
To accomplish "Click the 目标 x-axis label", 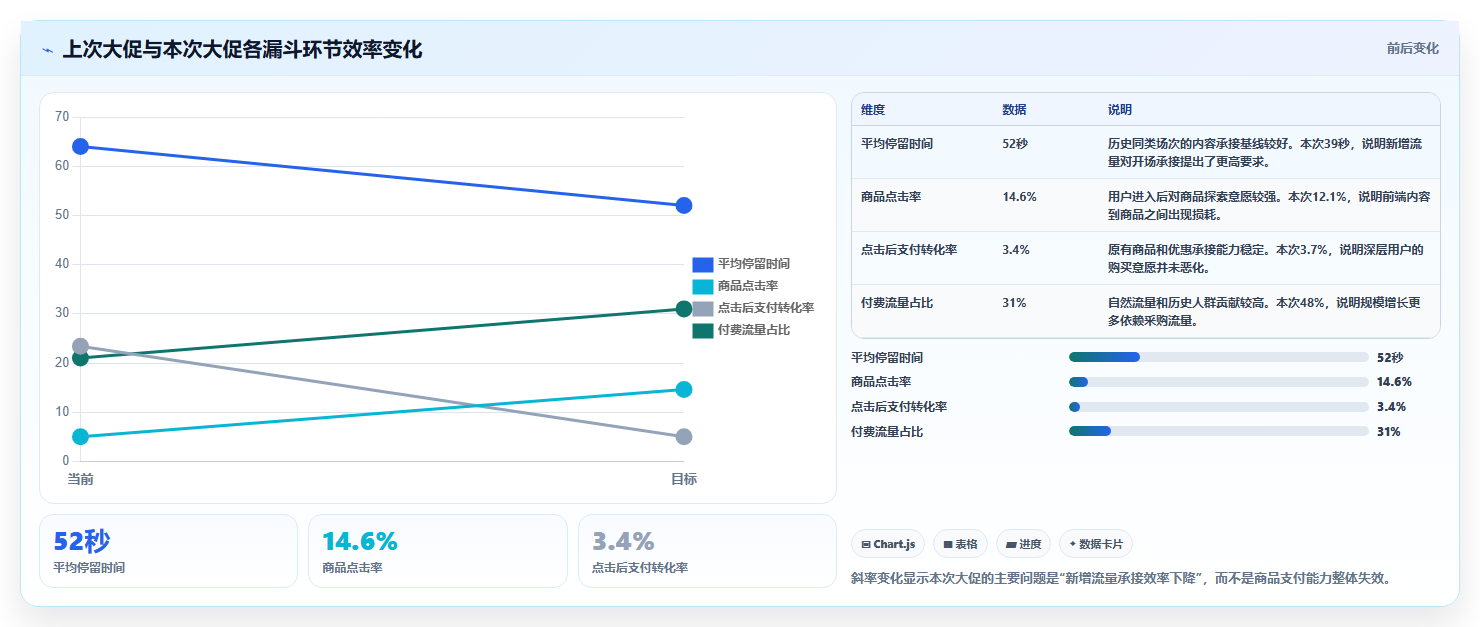I will [x=684, y=480].
